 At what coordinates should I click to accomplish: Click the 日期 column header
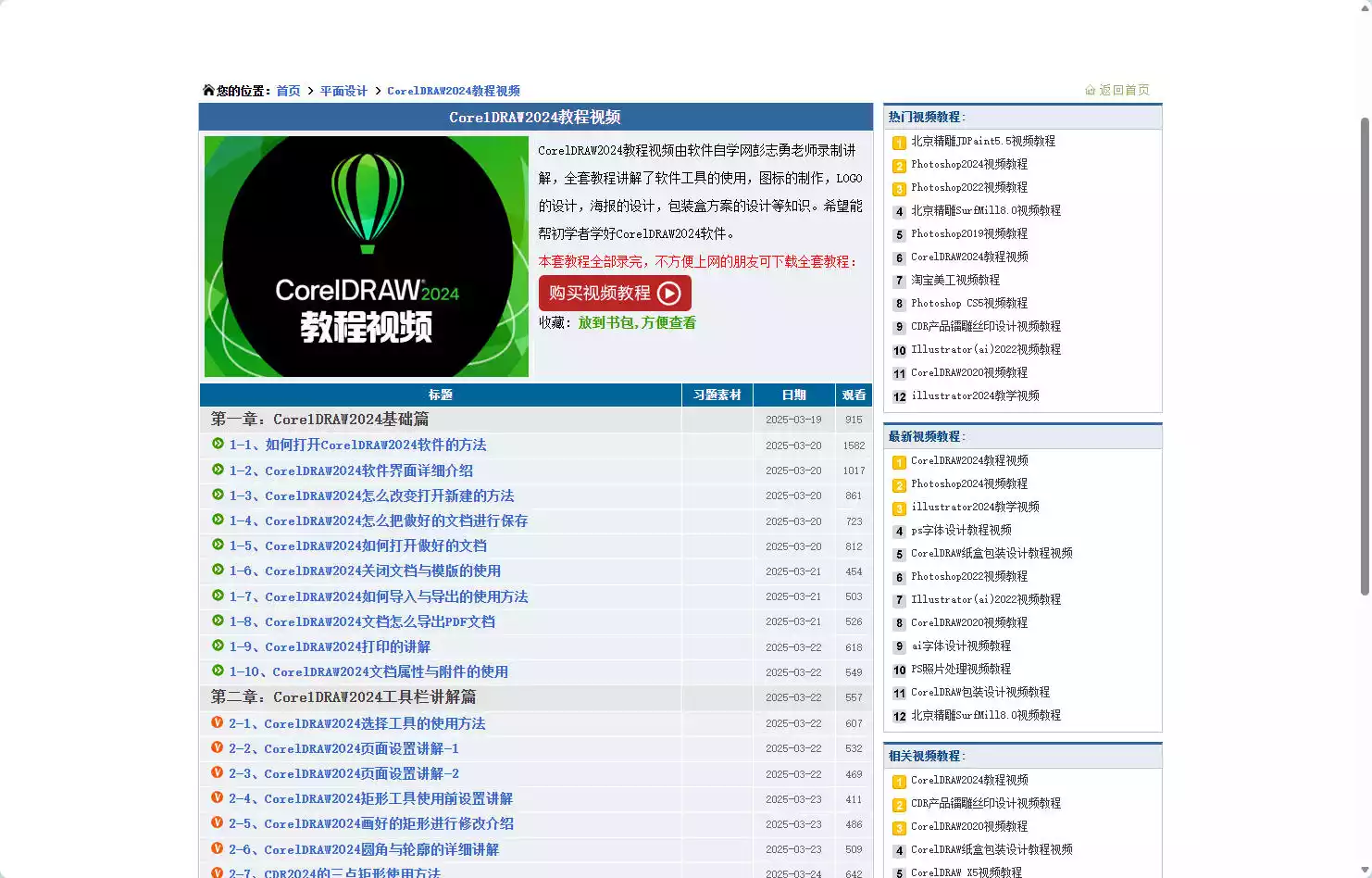coord(793,395)
